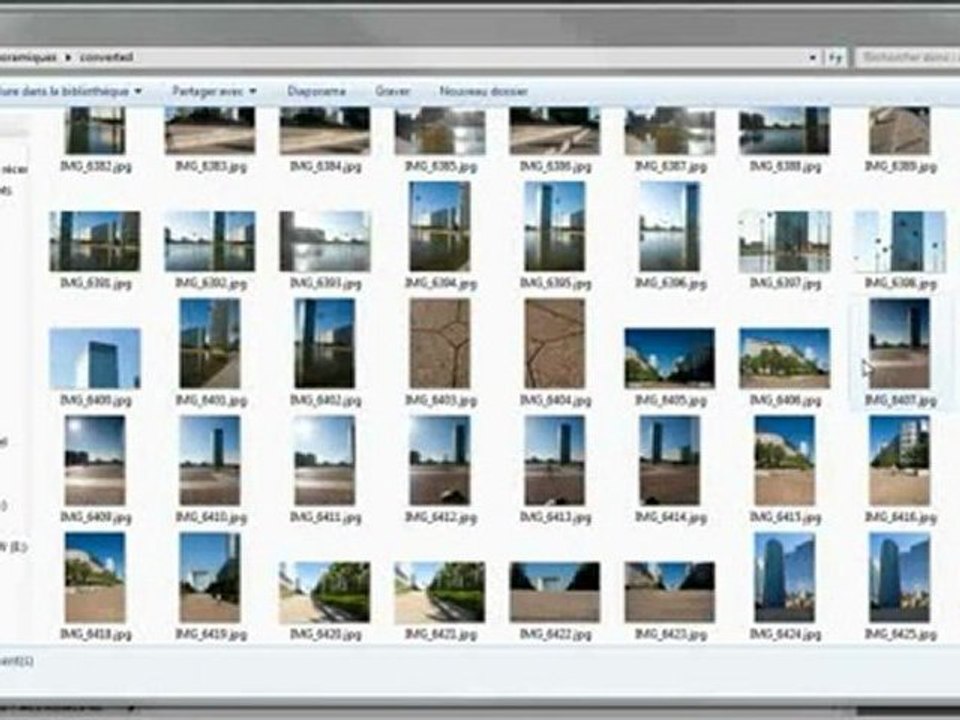Open the 'dans la bibliothèque' toolbar dropdown

click(70, 91)
